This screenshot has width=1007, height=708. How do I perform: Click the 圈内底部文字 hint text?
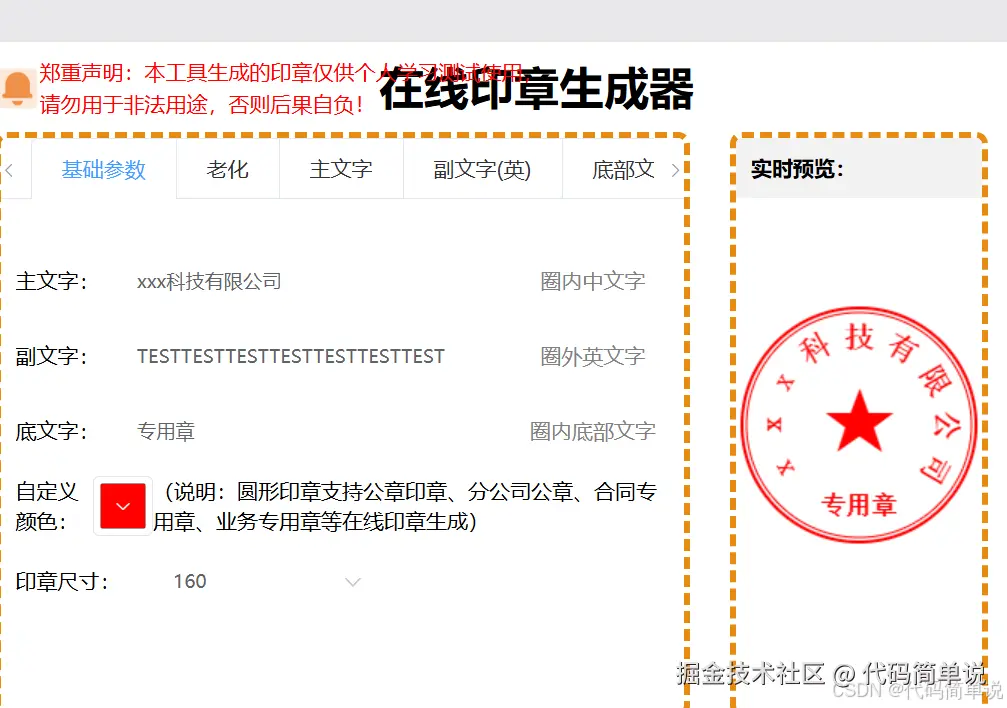click(593, 431)
